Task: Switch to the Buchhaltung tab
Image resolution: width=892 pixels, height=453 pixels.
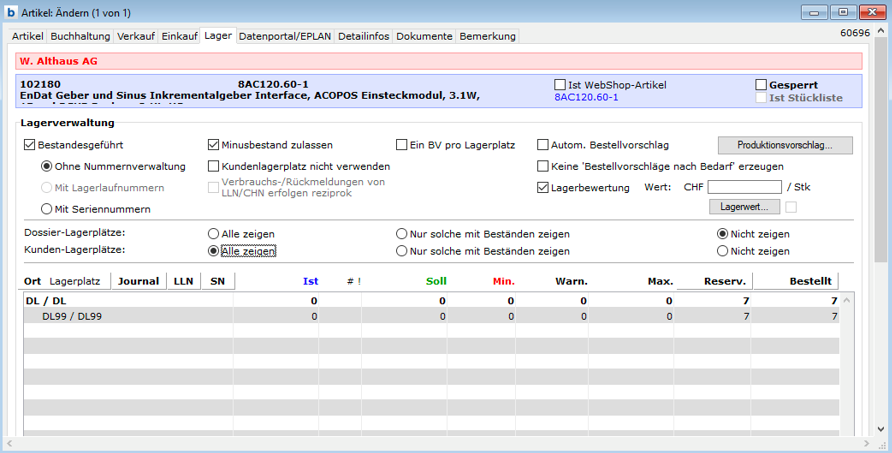Action: pyautogui.click(x=80, y=36)
